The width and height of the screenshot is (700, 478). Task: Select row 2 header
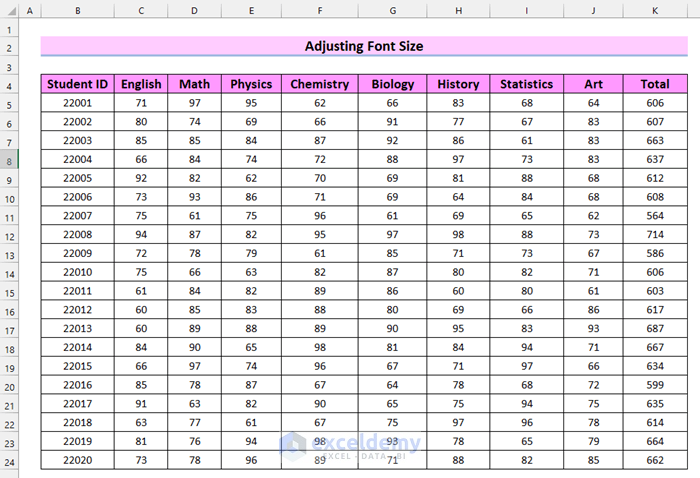point(9,48)
